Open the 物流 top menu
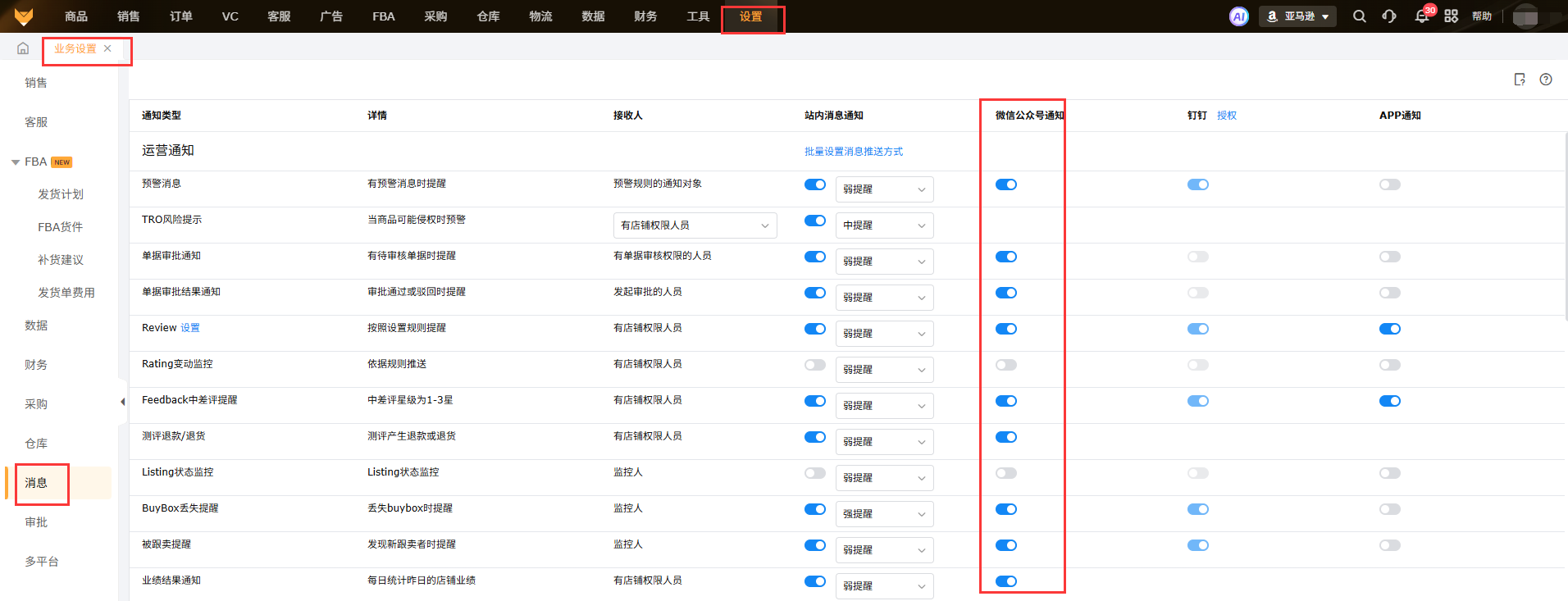This screenshot has width=1568, height=601. tap(540, 16)
